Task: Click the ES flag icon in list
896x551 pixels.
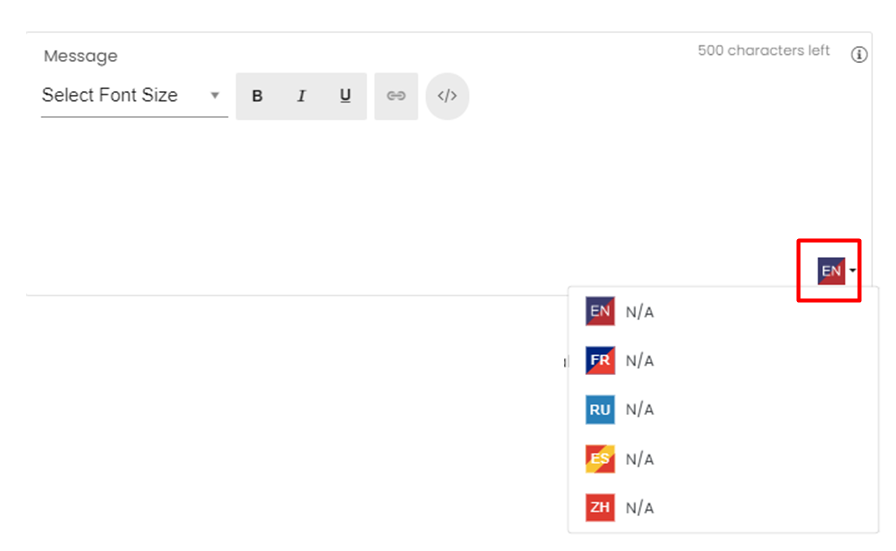Action: pyautogui.click(x=600, y=458)
